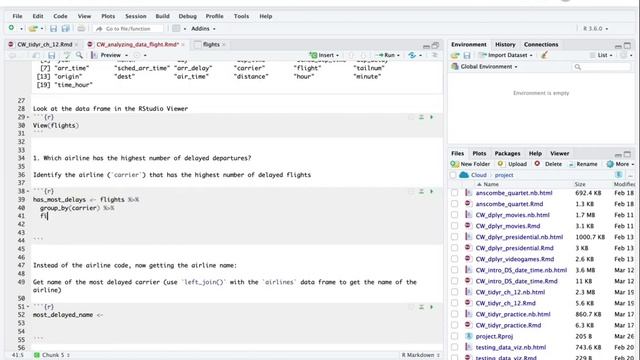Switch to the History tab
The image size is (640, 360).
[505, 44]
